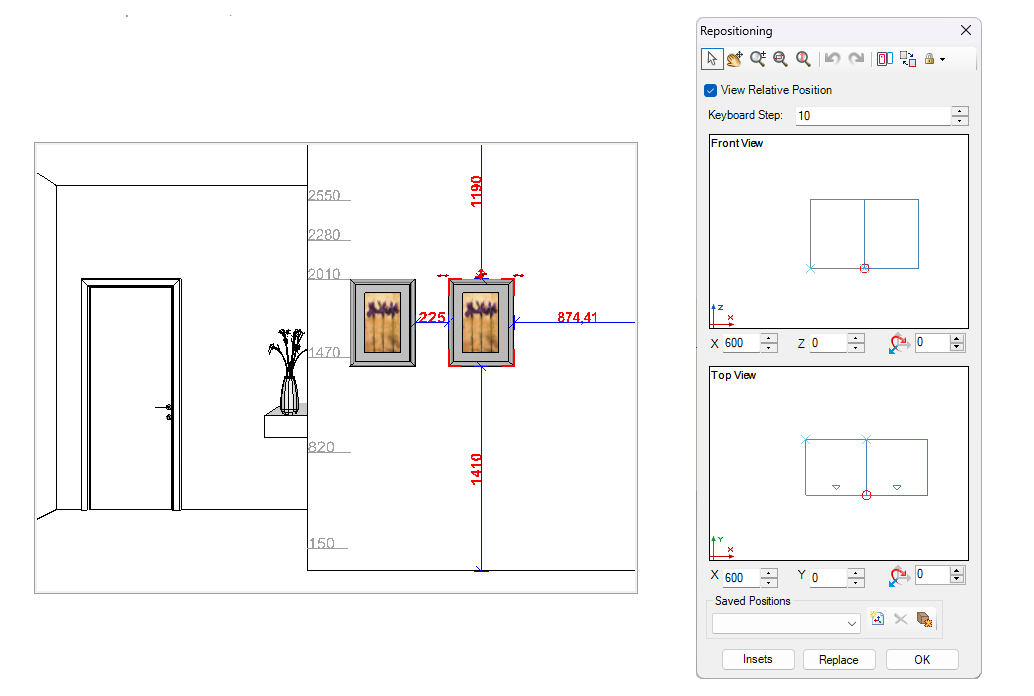
Task: Click the door in the elevation drawing
Action: point(131,395)
